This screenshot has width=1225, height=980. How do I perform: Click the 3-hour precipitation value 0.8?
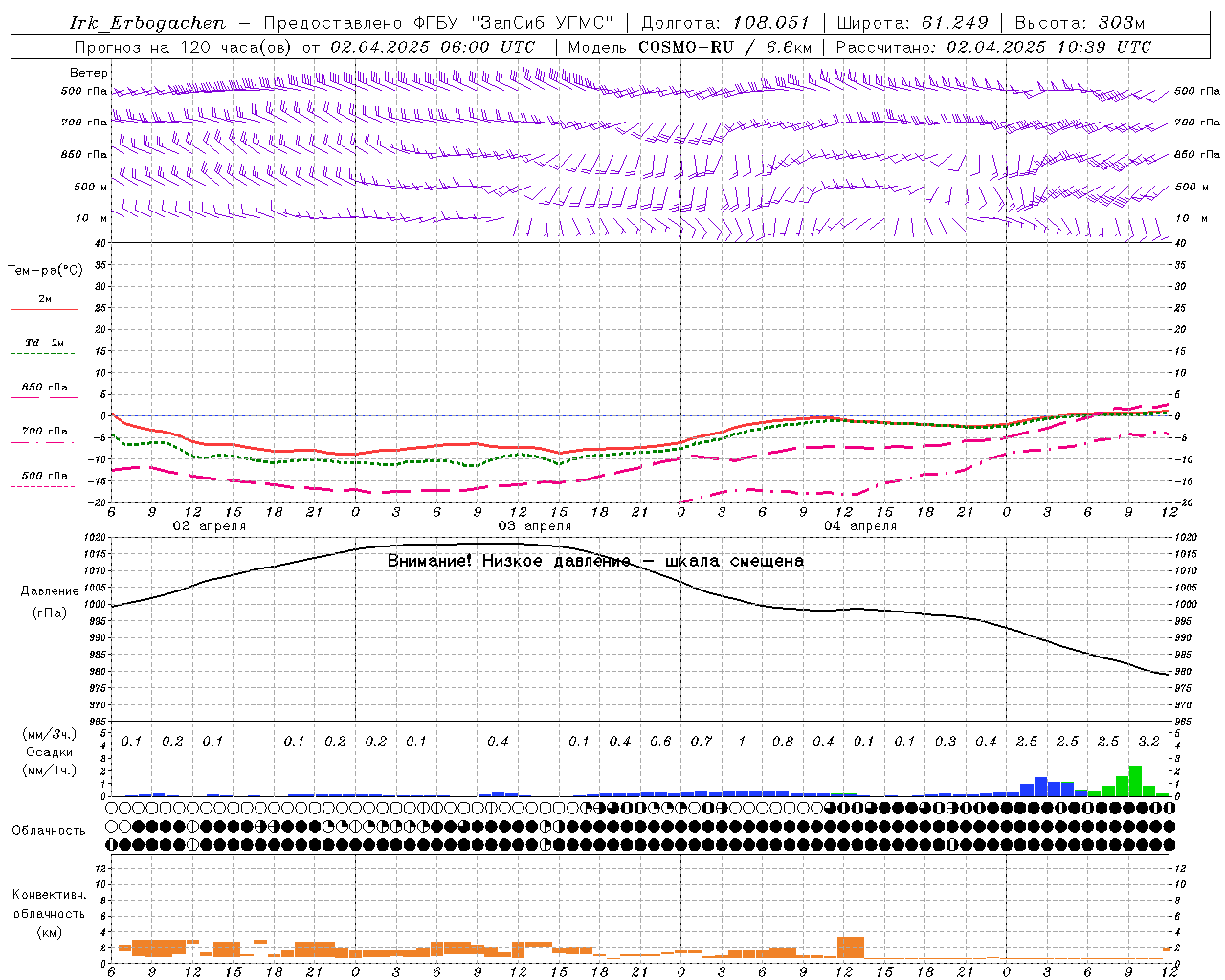tap(782, 742)
